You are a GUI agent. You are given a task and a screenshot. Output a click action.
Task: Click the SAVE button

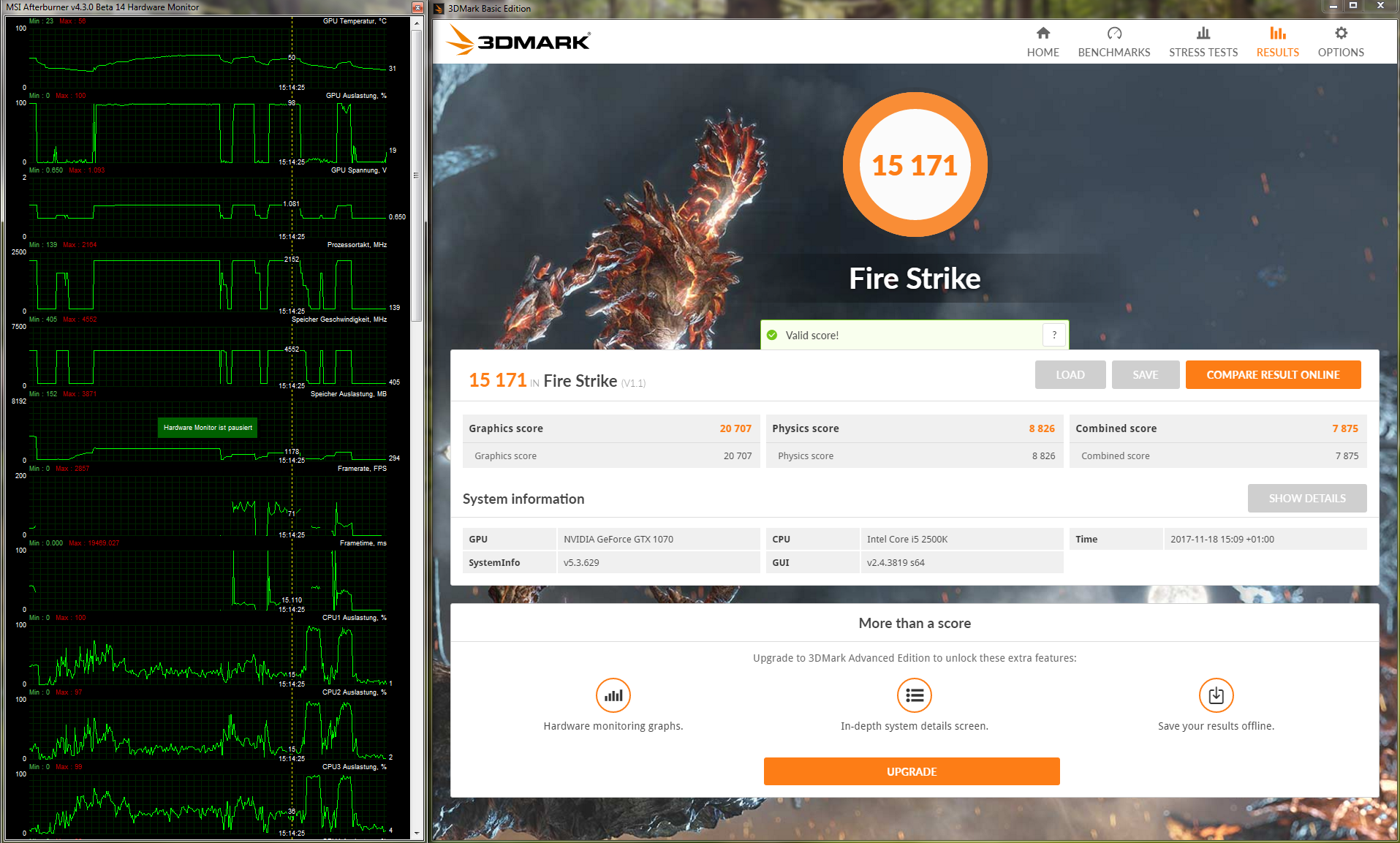(x=1145, y=374)
